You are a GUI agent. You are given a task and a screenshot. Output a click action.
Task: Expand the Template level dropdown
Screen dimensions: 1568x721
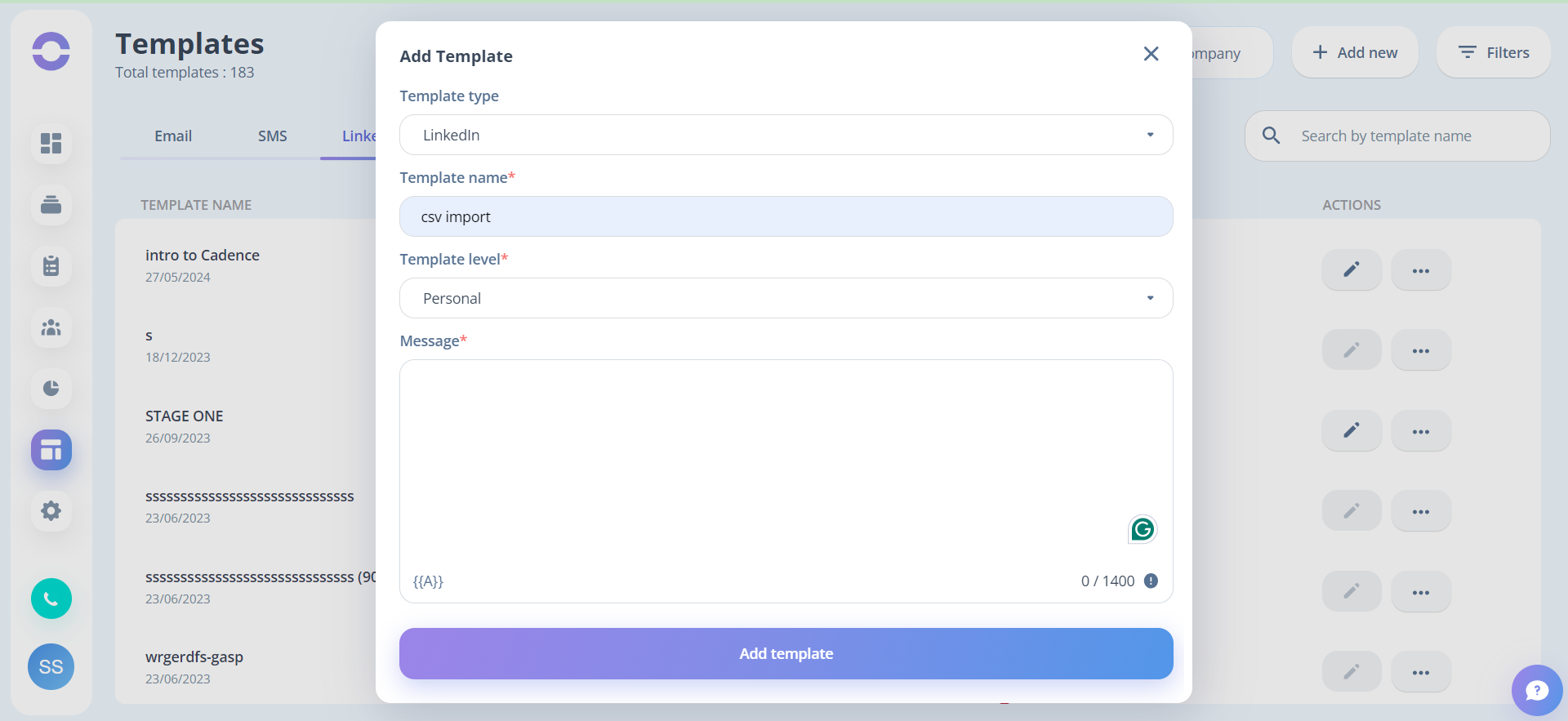tap(786, 298)
